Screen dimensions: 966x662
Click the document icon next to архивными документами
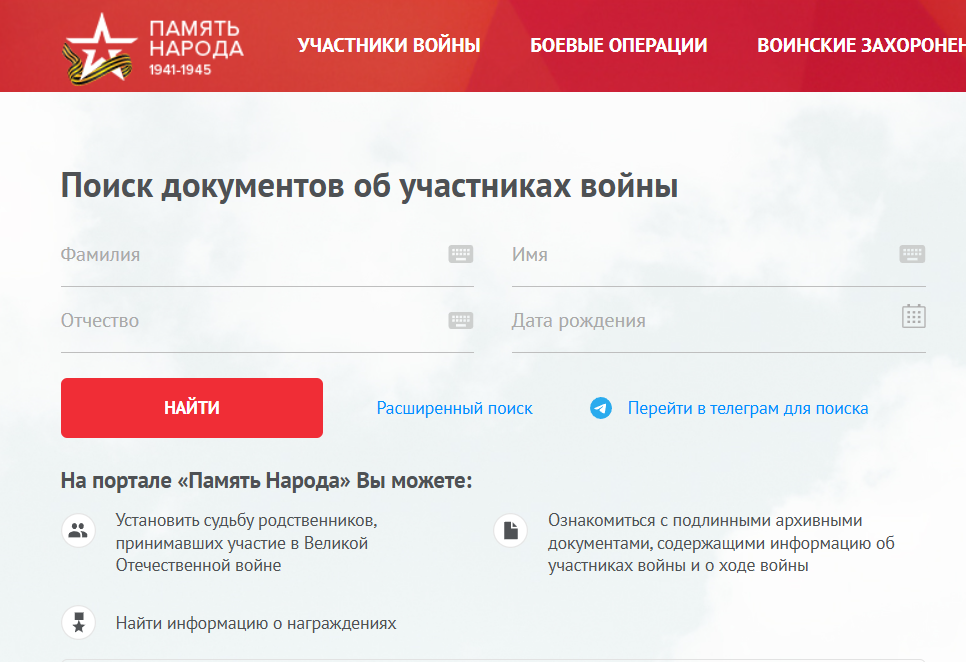pyautogui.click(x=510, y=529)
